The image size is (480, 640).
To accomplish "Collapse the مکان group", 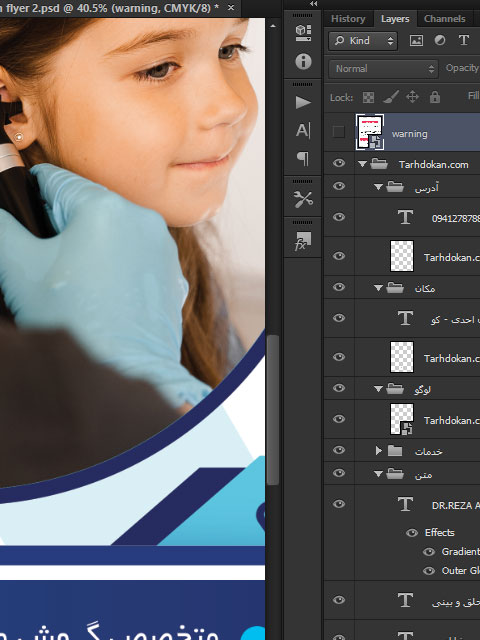I will [378, 288].
